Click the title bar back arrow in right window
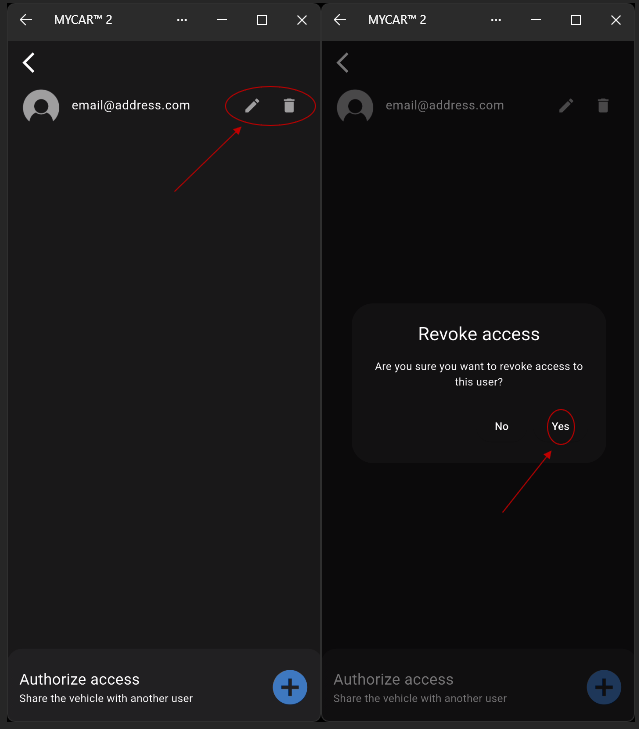The image size is (639, 729). coord(340,20)
